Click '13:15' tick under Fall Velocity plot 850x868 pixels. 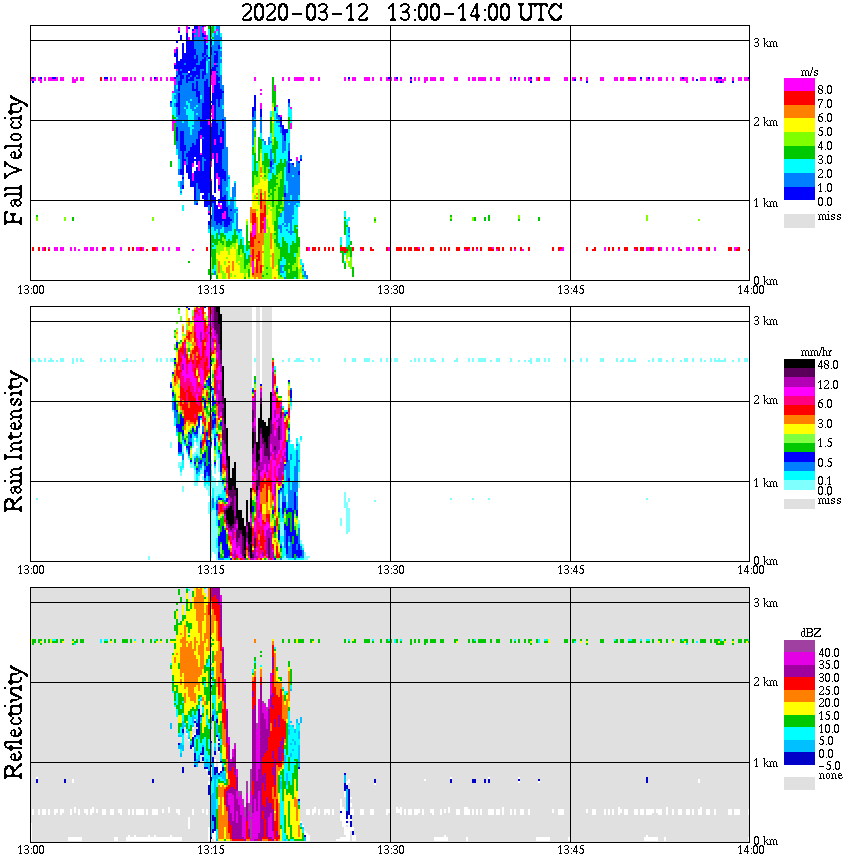tap(210, 290)
